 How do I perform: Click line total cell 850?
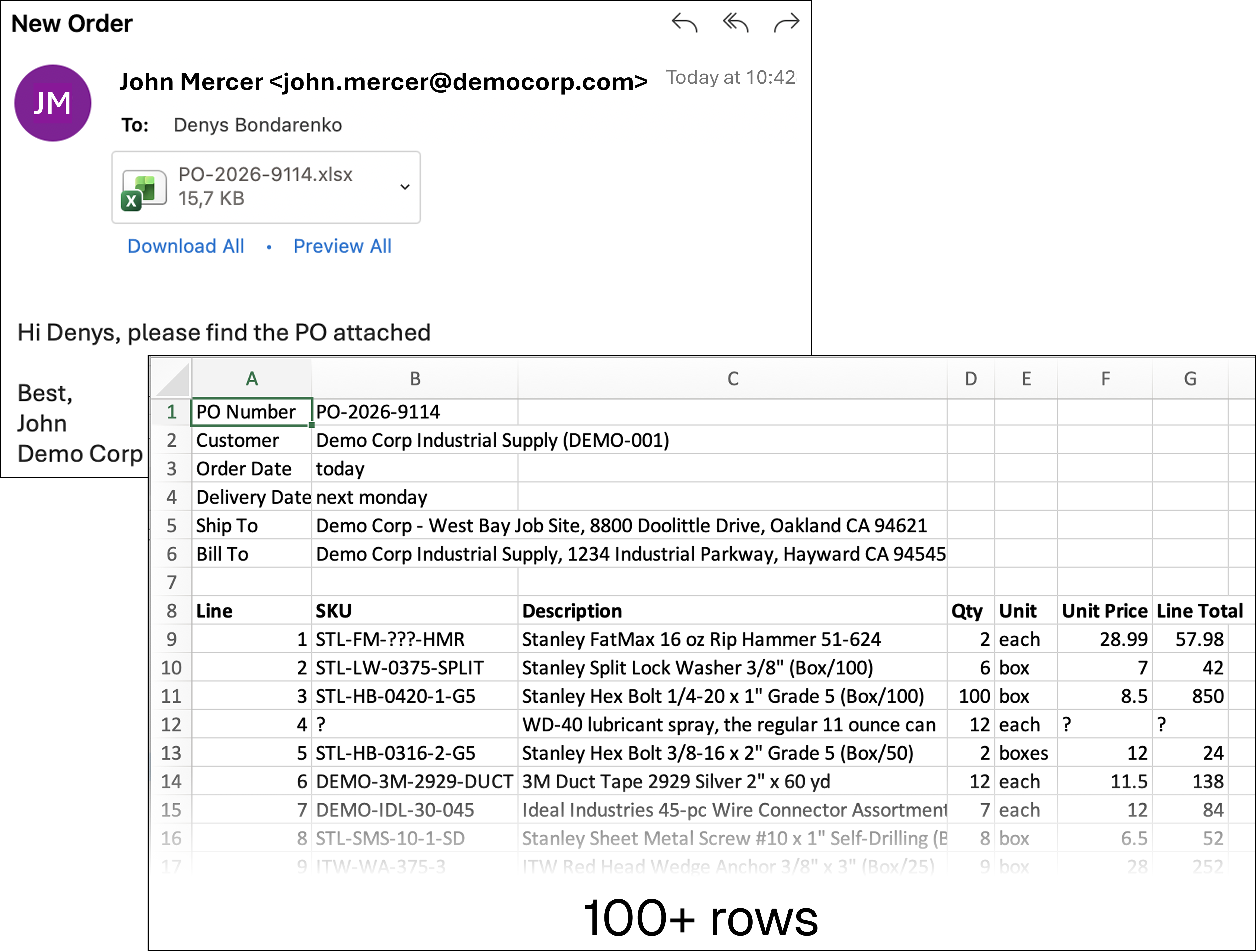pyautogui.click(x=1190, y=695)
